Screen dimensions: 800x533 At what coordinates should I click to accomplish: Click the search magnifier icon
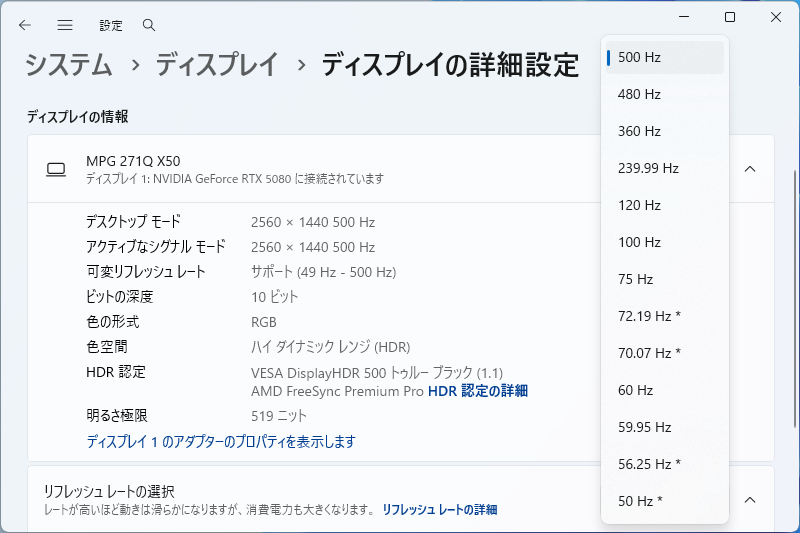click(149, 25)
